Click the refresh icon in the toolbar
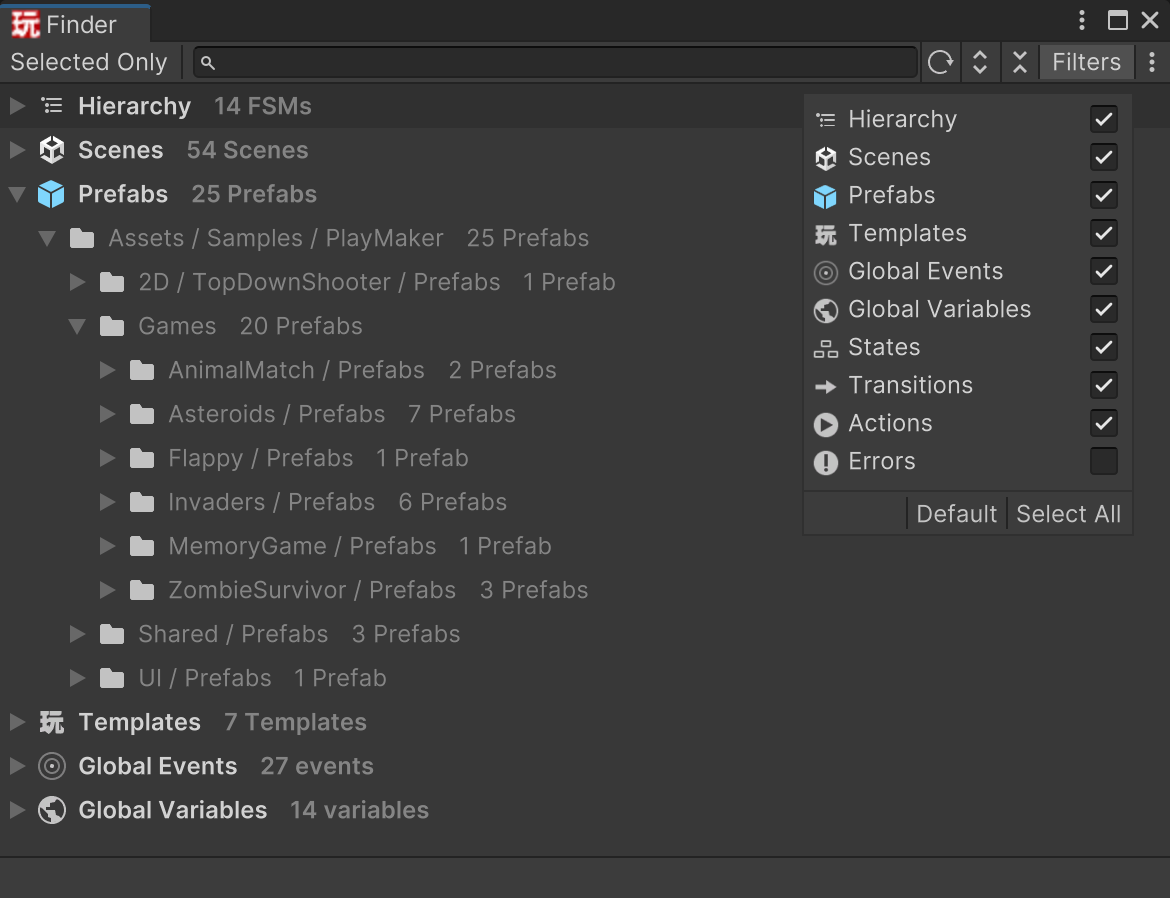The width and height of the screenshot is (1170, 898). pyautogui.click(x=940, y=62)
